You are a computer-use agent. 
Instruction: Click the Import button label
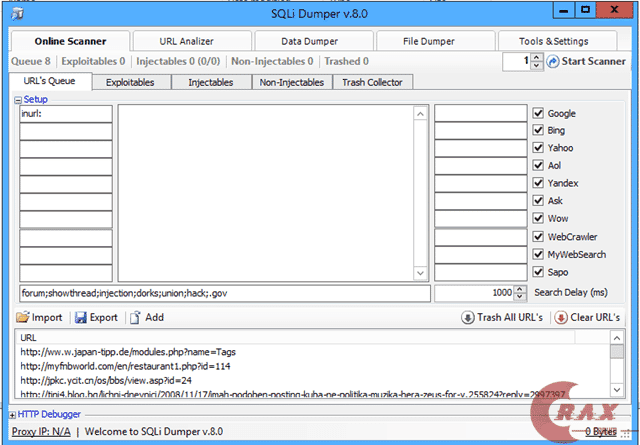47,317
